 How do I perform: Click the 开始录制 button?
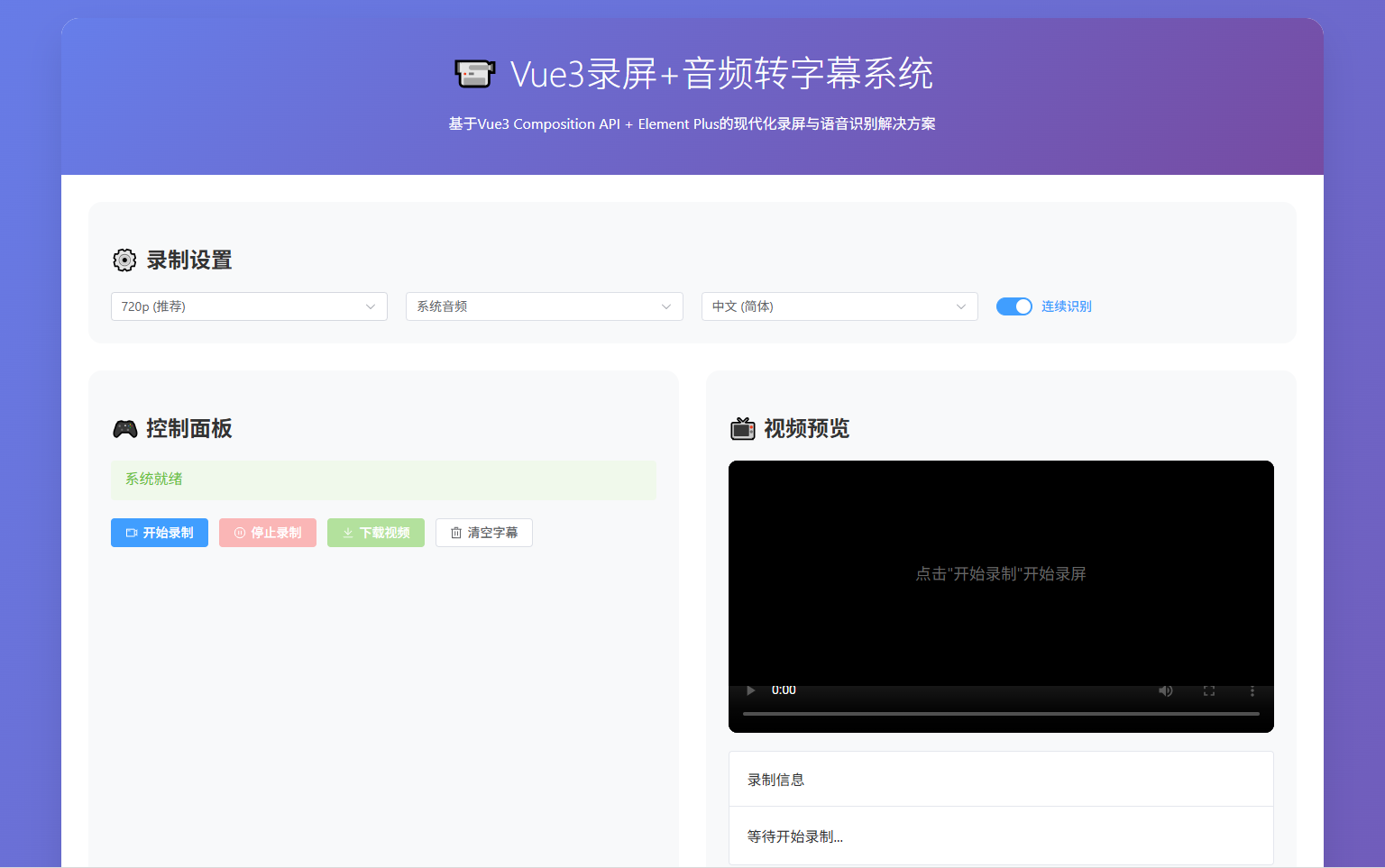pos(160,533)
